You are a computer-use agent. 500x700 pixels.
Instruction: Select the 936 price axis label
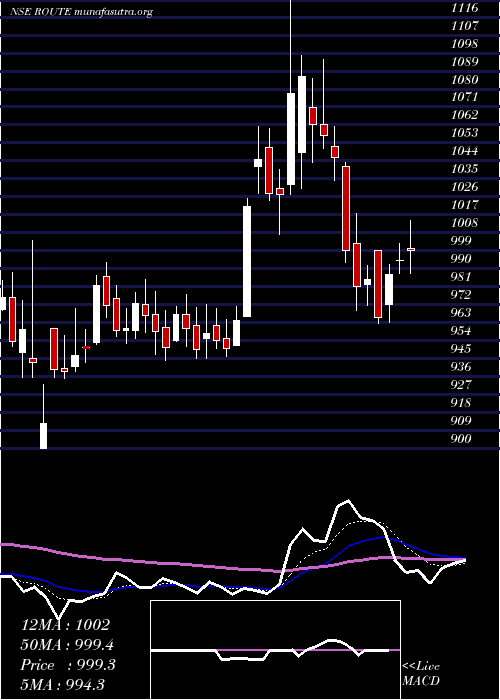(x=462, y=367)
